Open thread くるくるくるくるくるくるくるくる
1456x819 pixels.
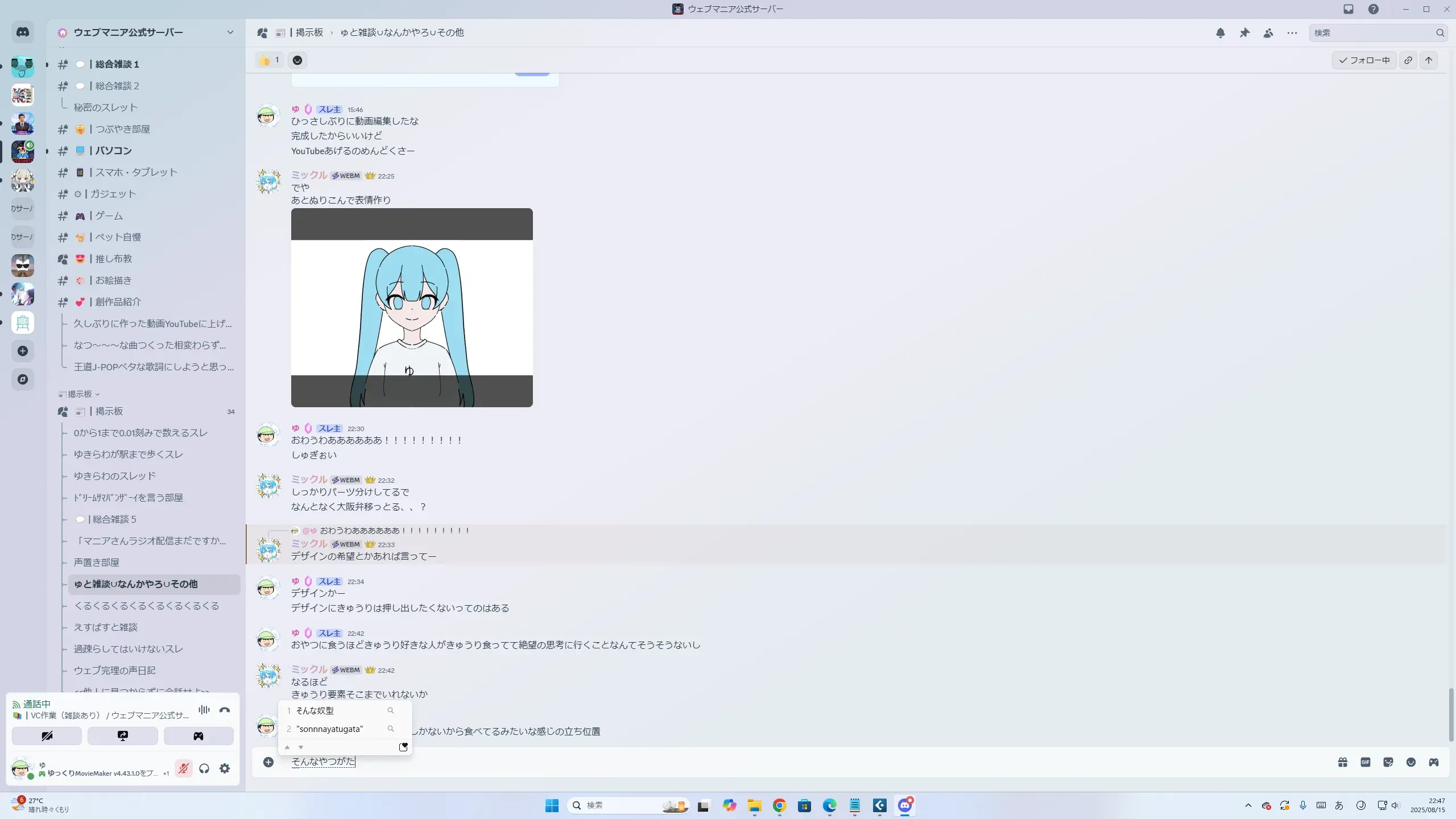click(x=146, y=606)
